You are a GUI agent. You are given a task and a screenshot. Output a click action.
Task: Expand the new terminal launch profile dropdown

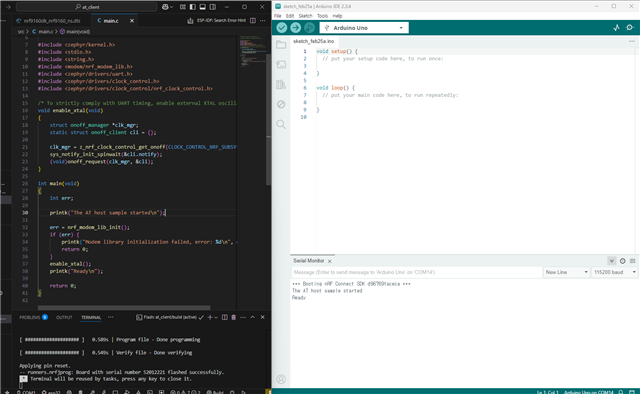coord(216,317)
